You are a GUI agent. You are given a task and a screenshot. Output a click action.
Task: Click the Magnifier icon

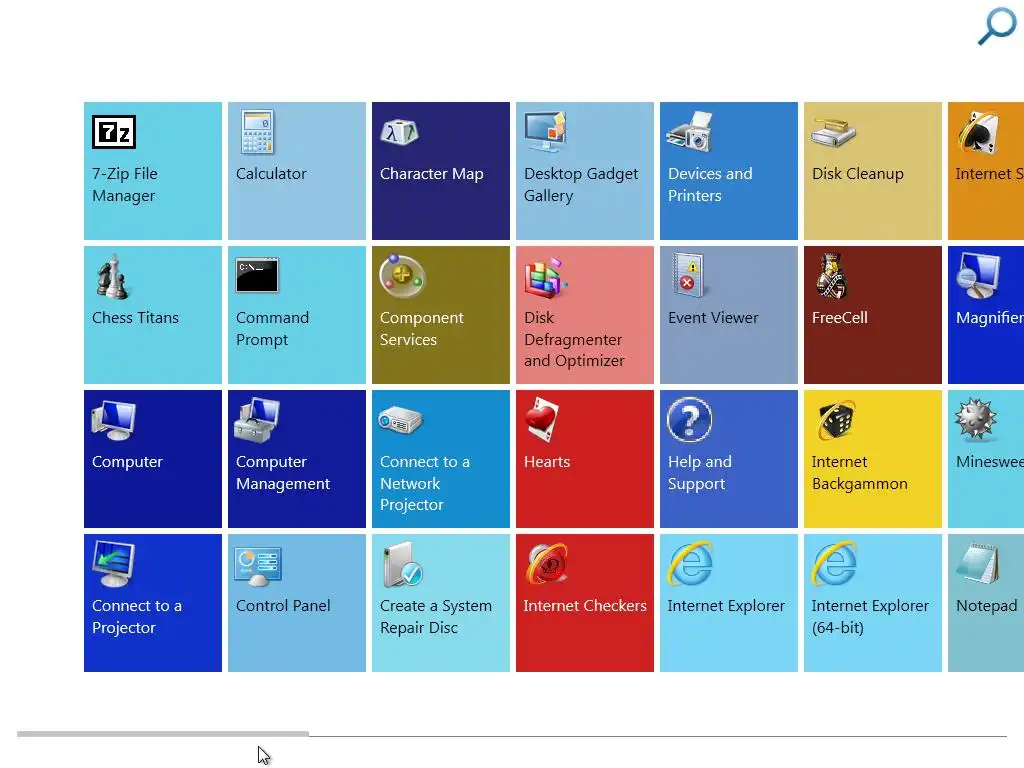coord(978,276)
